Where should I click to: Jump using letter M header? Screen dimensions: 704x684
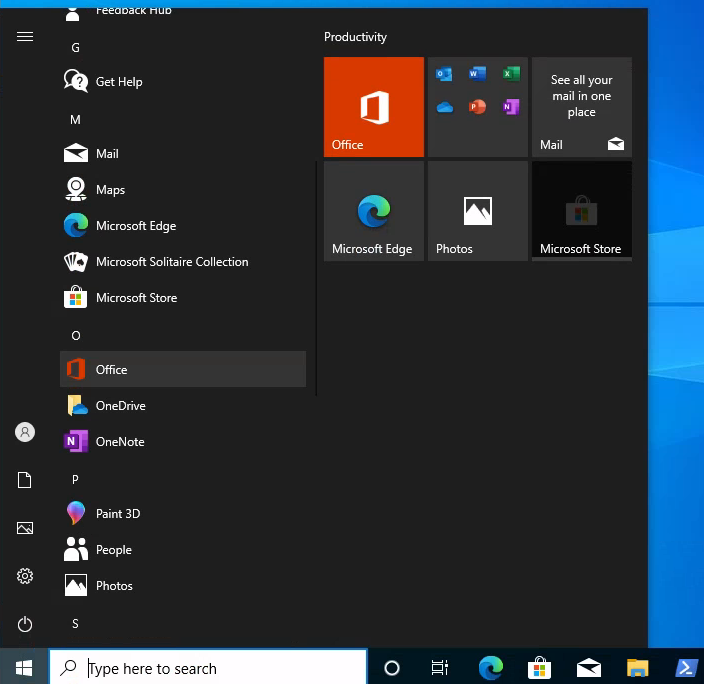coord(75,119)
